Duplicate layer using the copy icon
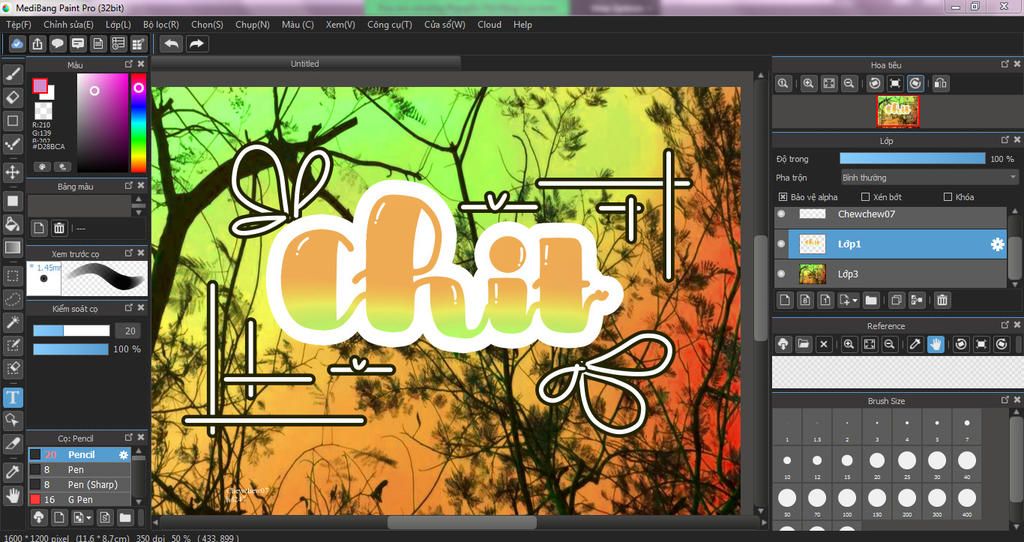Viewport: 1024px width, 542px height. pos(896,300)
